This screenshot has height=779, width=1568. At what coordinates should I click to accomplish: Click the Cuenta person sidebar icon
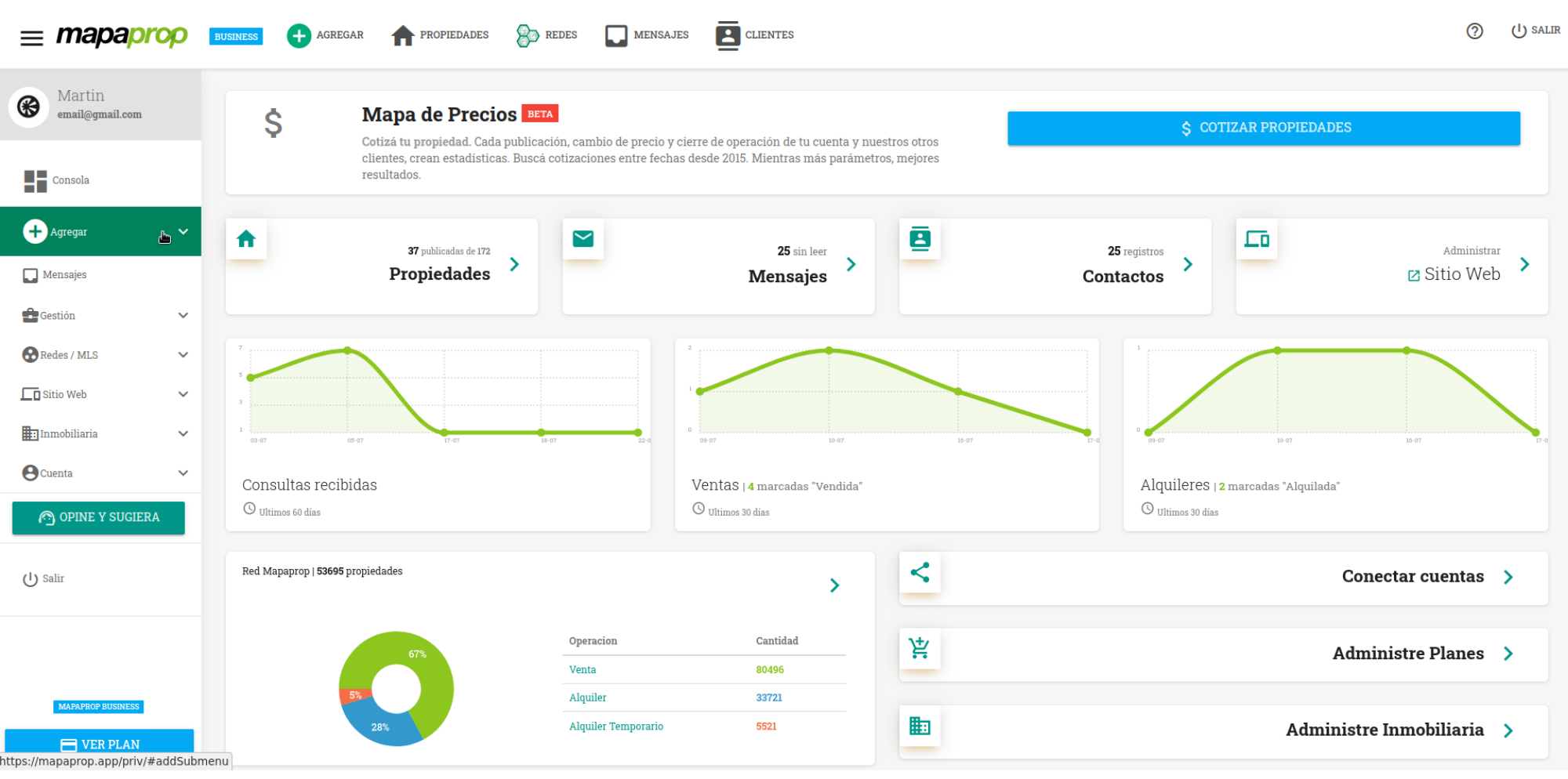30,473
